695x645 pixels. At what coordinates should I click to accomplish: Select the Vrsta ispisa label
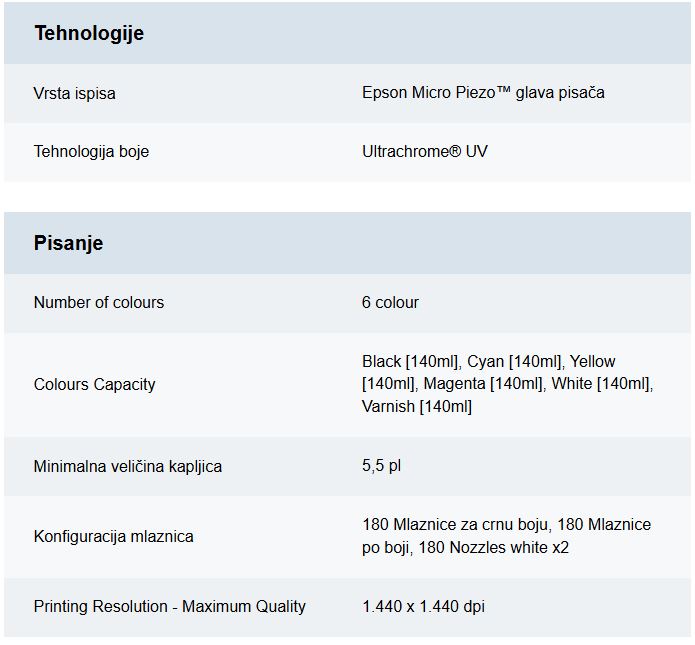74,94
